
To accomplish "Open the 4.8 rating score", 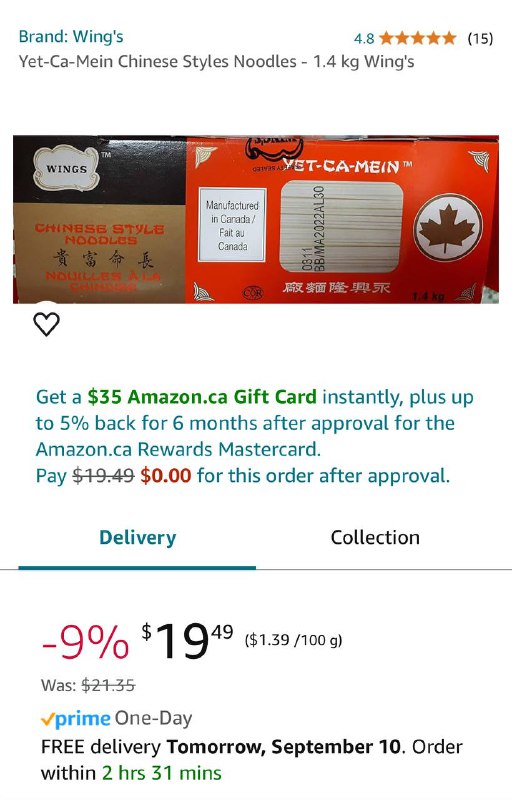I will pos(364,39).
